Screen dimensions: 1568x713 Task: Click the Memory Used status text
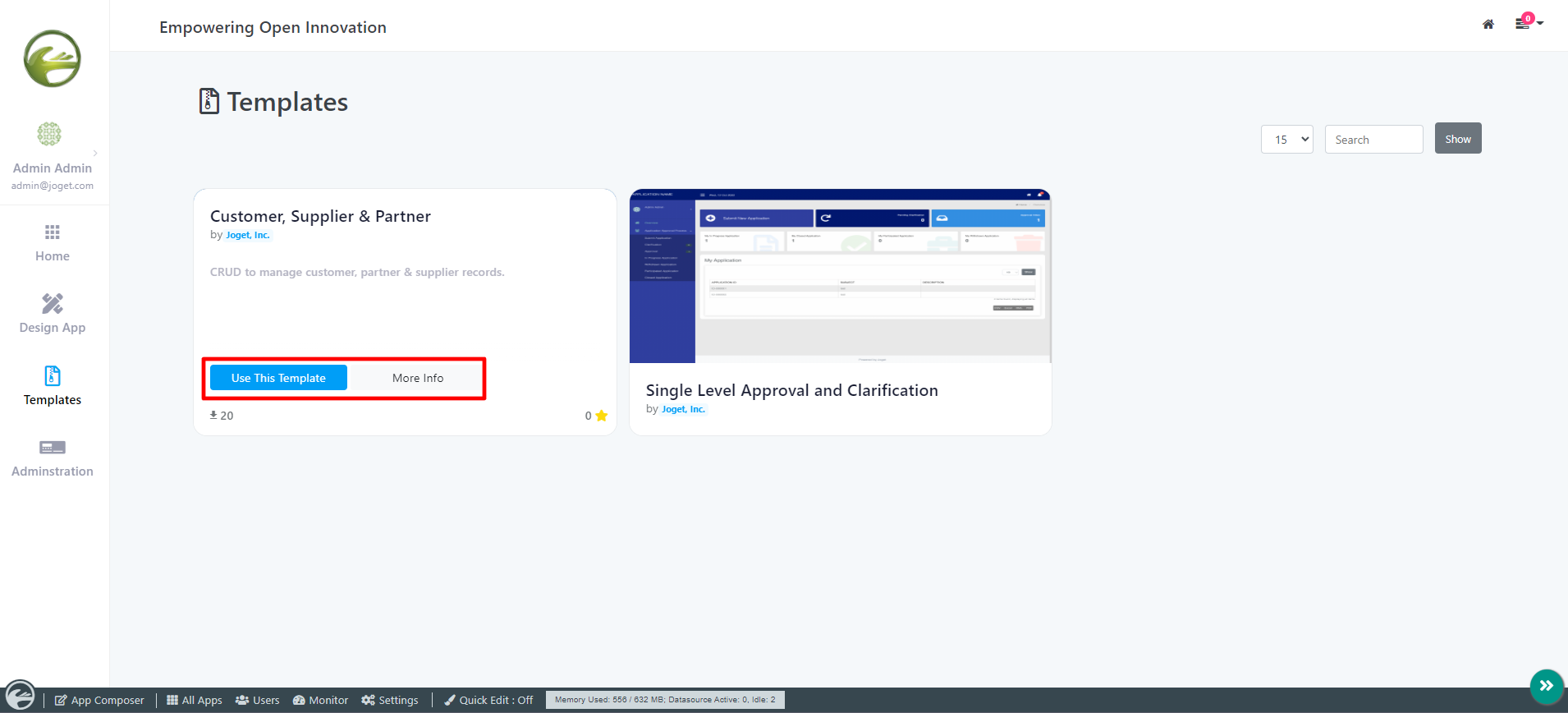point(665,700)
